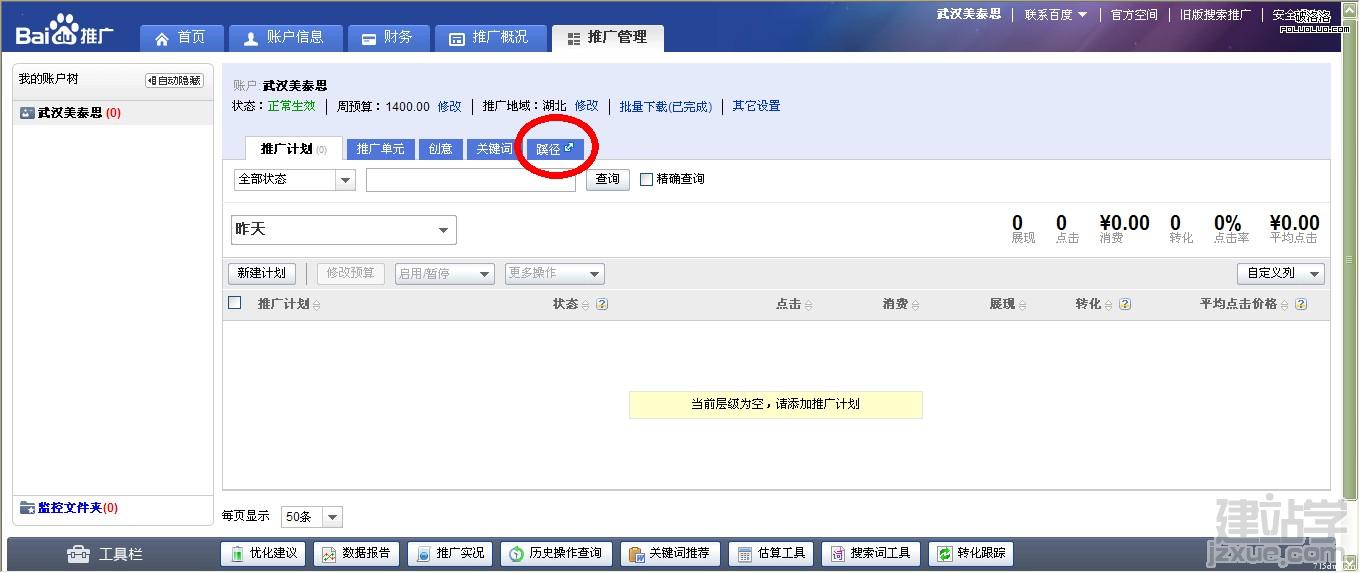Open the 更多操作 dropdown
The height and width of the screenshot is (573, 1360).
point(555,273)
